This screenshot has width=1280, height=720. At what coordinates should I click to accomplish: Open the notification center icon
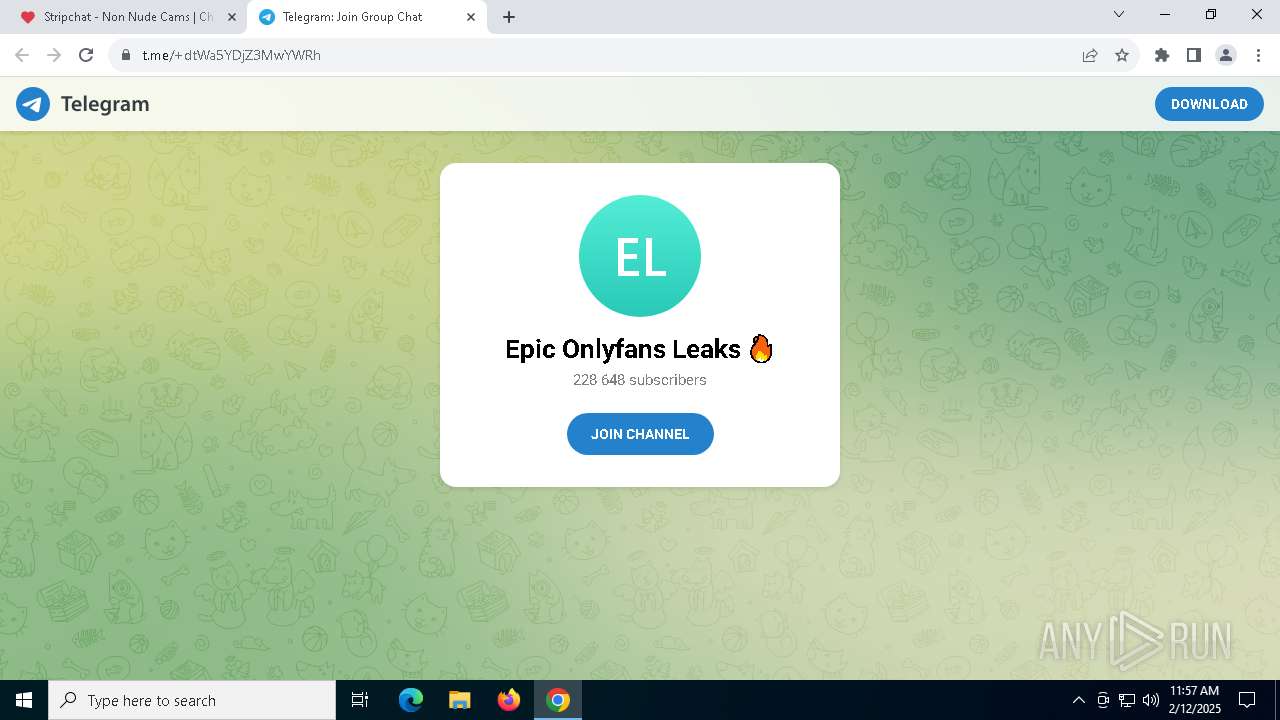pyautogui.click(x=1247, y=700)
